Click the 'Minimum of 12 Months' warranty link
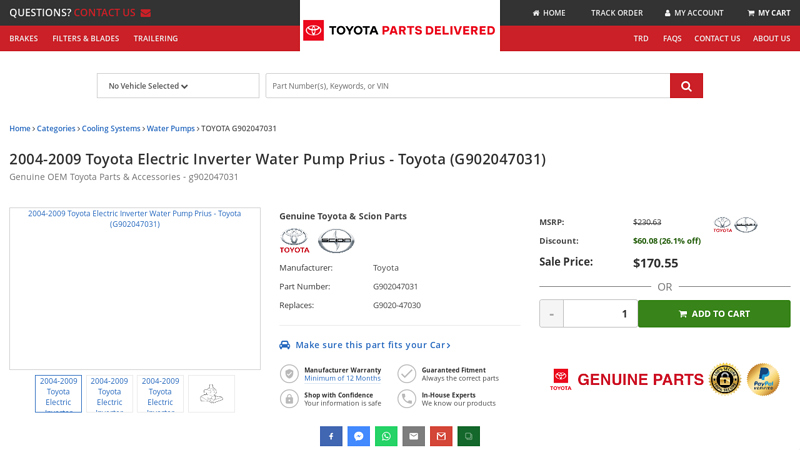The image size is (800, 450). point(342,378)
